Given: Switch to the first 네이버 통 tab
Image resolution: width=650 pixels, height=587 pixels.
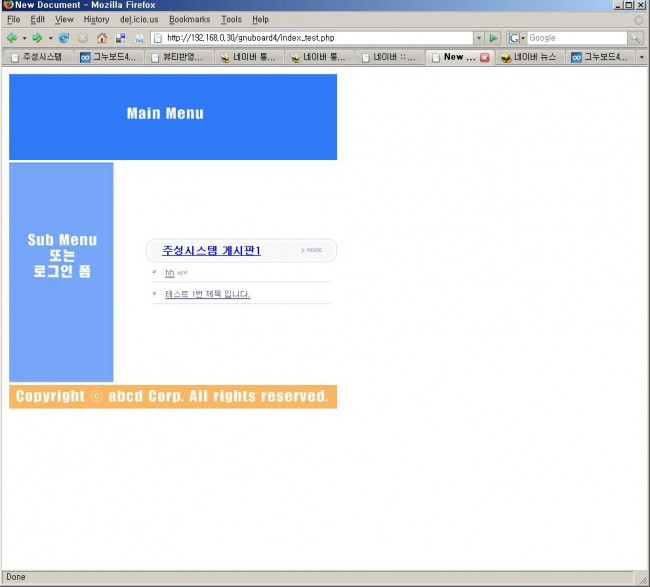Looking at the screenshot, I should [249, 57].
